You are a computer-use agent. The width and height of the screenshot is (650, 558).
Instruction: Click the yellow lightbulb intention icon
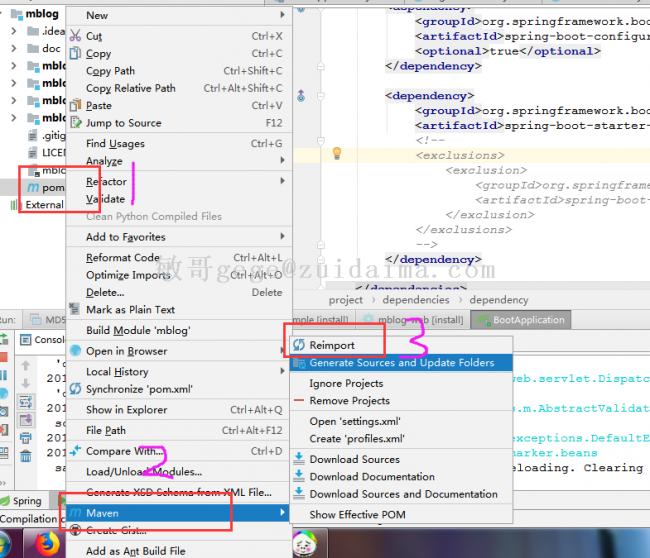pyautogui.click(x=337, y=153)
